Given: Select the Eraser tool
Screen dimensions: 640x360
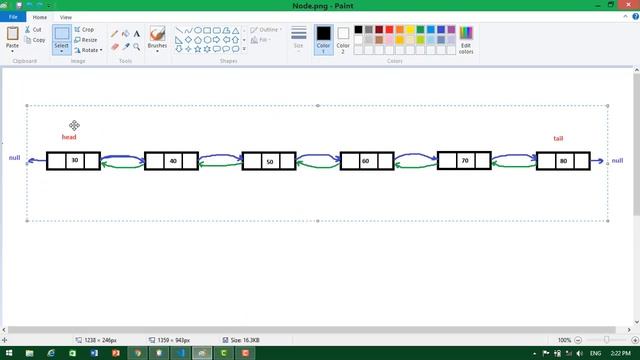Looking at the screenshot, I should pos(115,47).
